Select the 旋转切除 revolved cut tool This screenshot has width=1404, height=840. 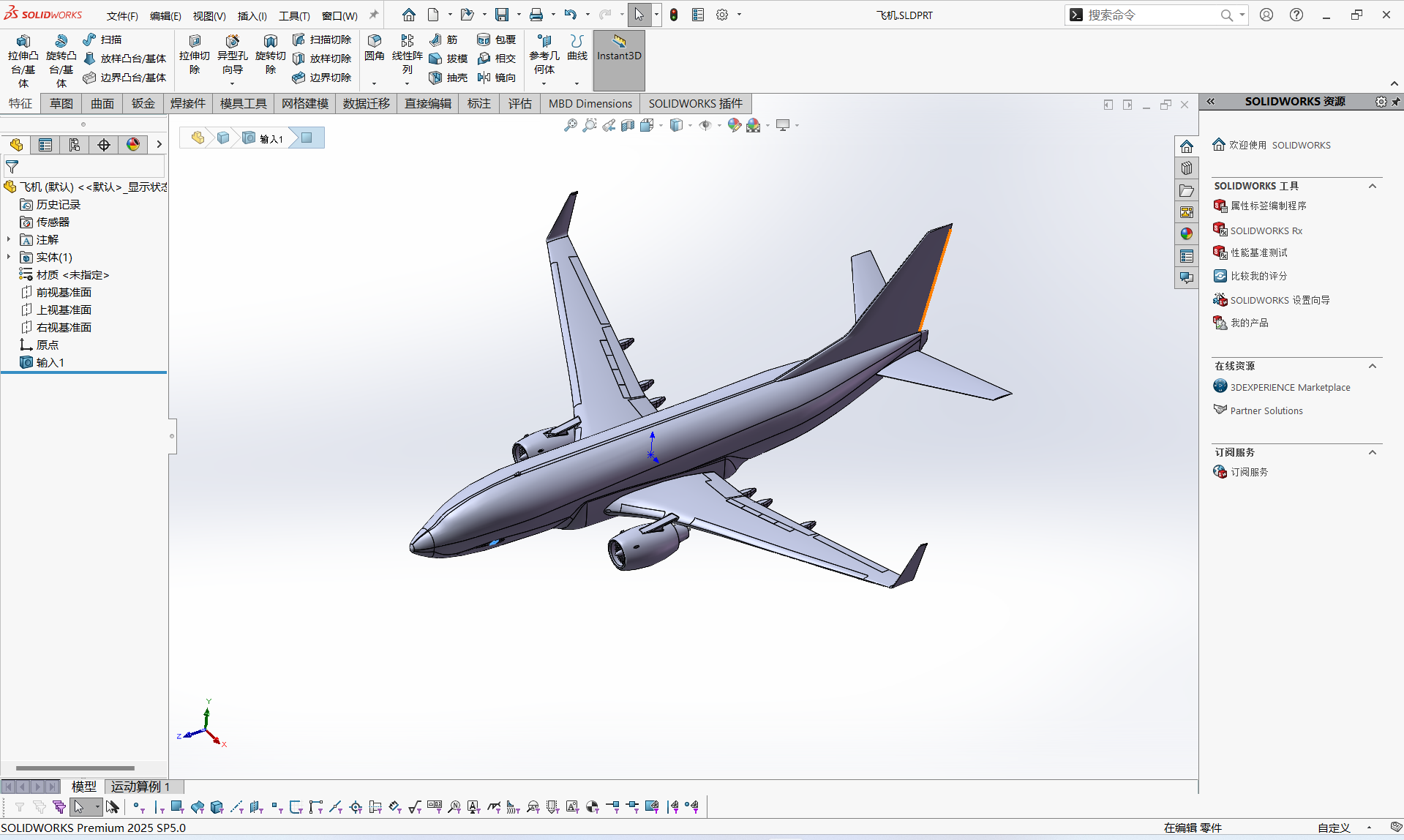[270, 55]
